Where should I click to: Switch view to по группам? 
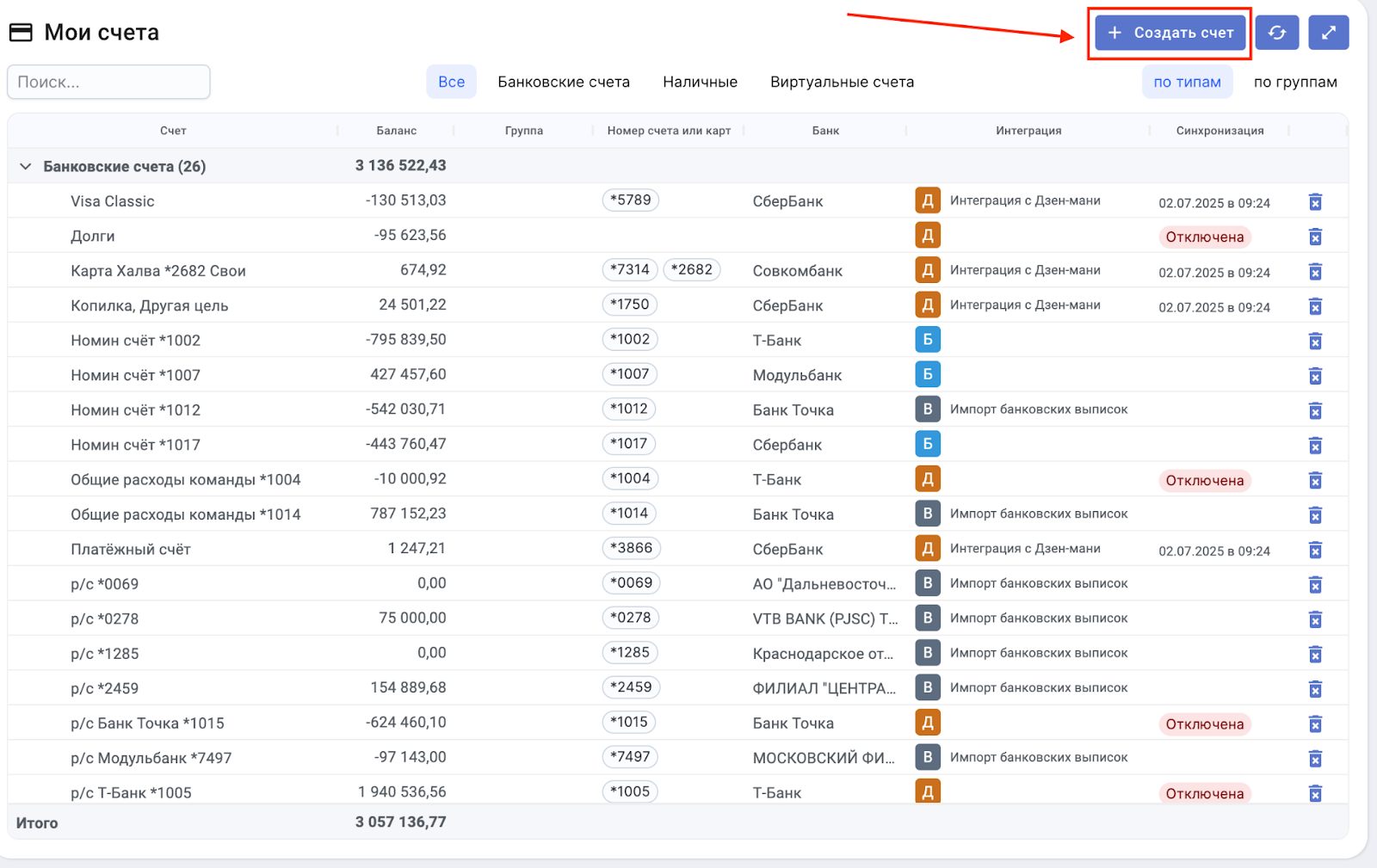[1294, 83]
